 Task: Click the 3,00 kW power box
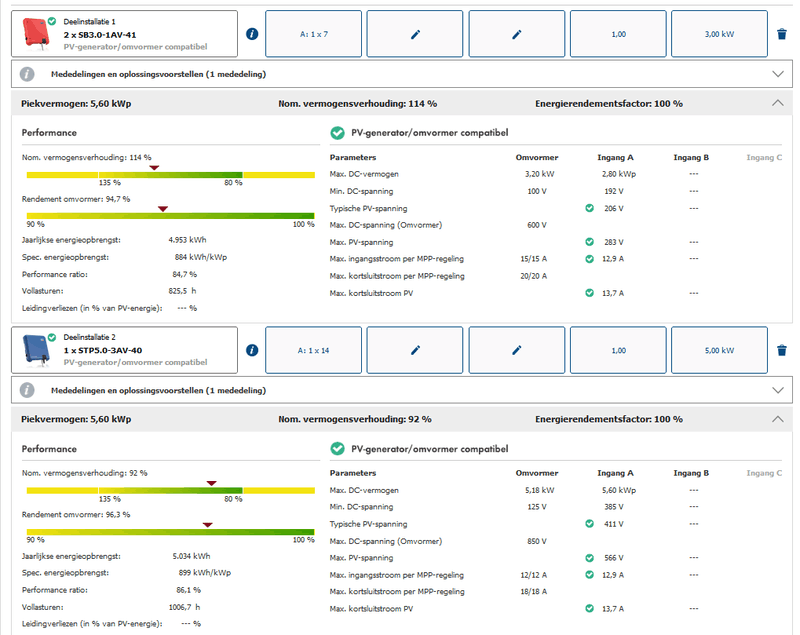[720, 34]
